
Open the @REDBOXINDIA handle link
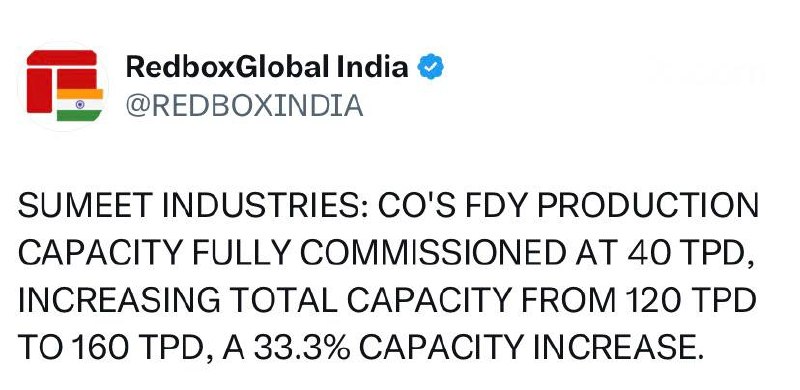point(244,106)
